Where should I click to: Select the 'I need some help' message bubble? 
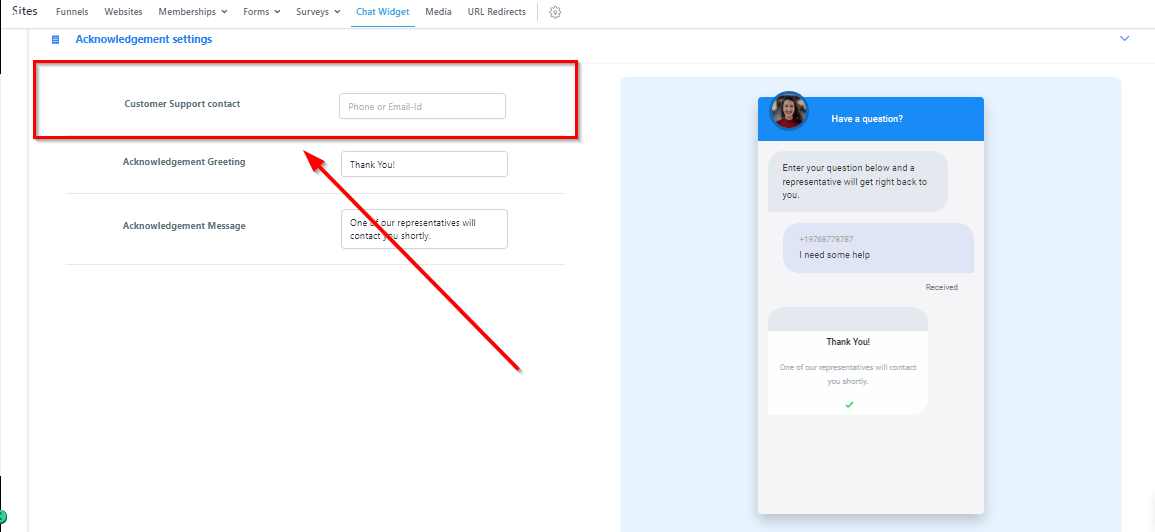(877, 248)
